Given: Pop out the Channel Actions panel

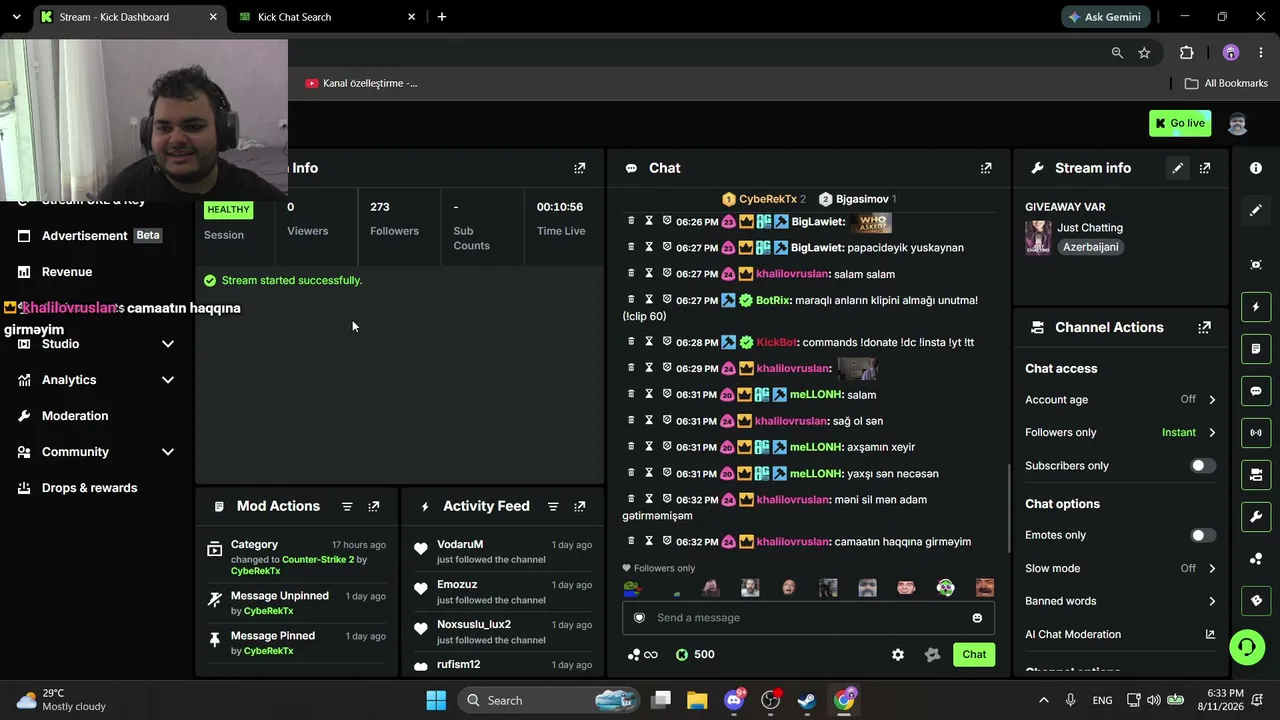Looking at the screenshot, I should point(1205,327).
